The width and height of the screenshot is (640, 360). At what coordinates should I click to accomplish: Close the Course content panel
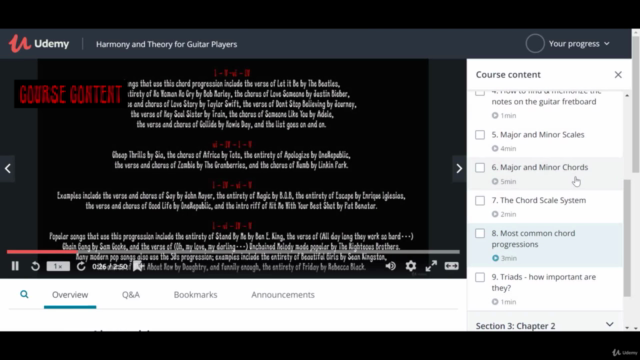pyautogui.click(x=618, y=75)
